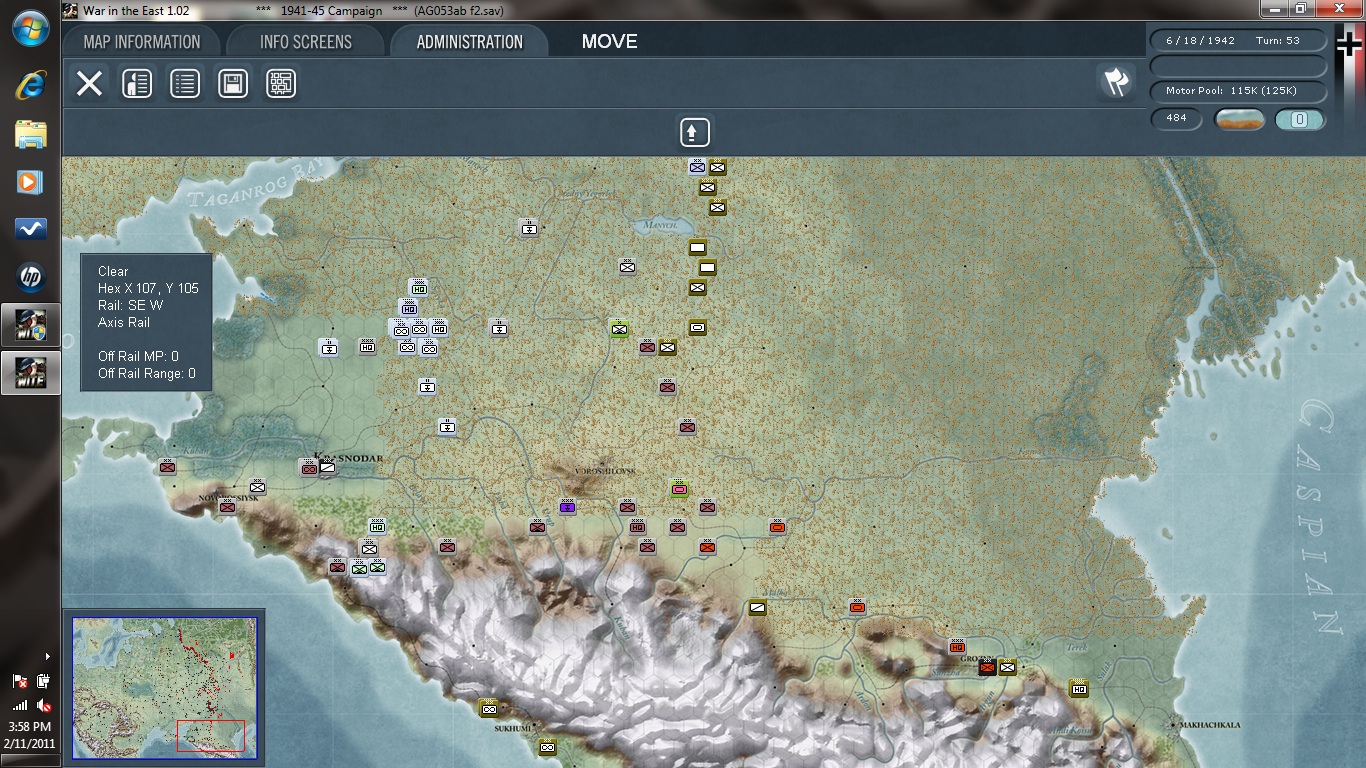Launch Internet Explorer from taskbar
The image size is (1366, 768).
tap(30, 85)
